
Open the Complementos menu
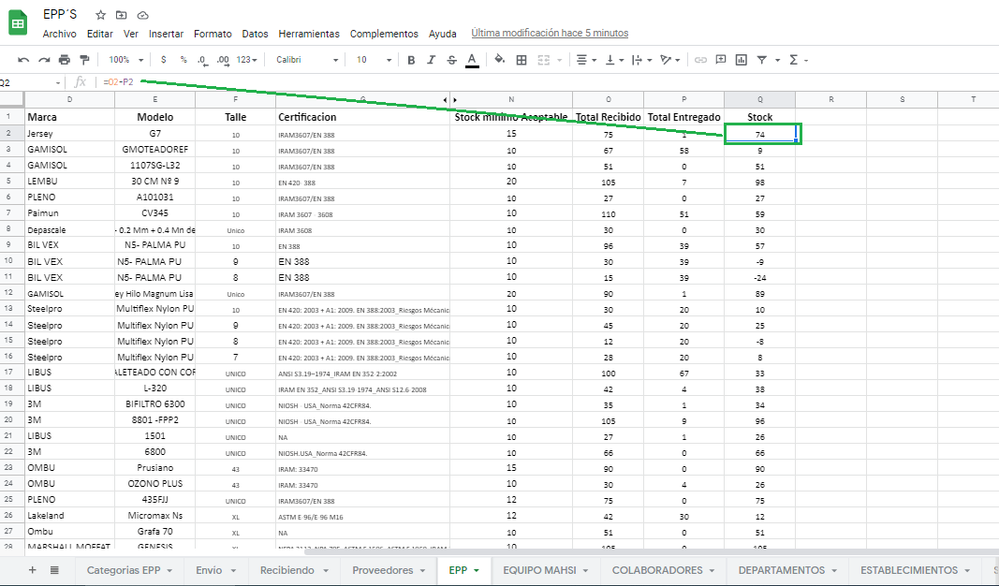coord(384,34)
